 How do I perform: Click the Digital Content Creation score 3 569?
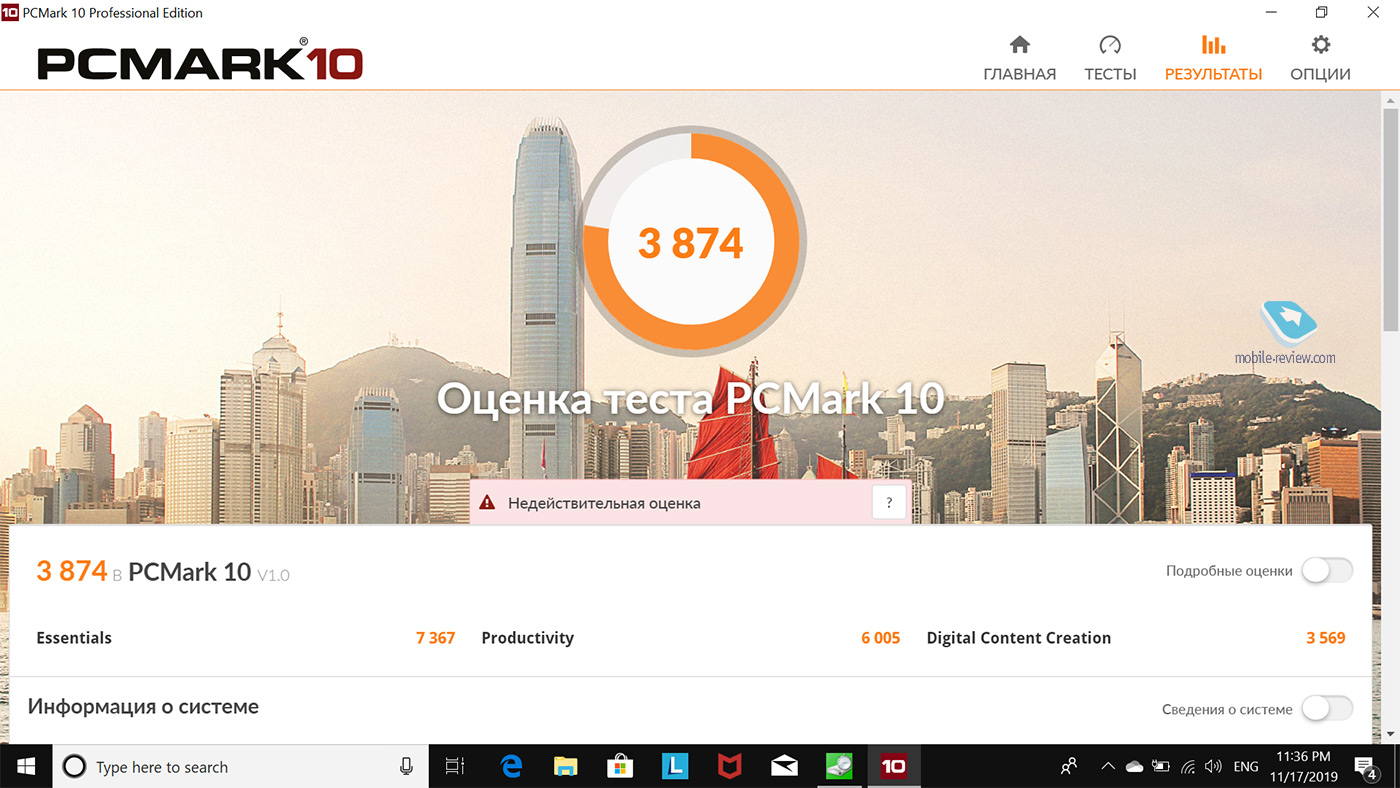(x=1325, y=638)
